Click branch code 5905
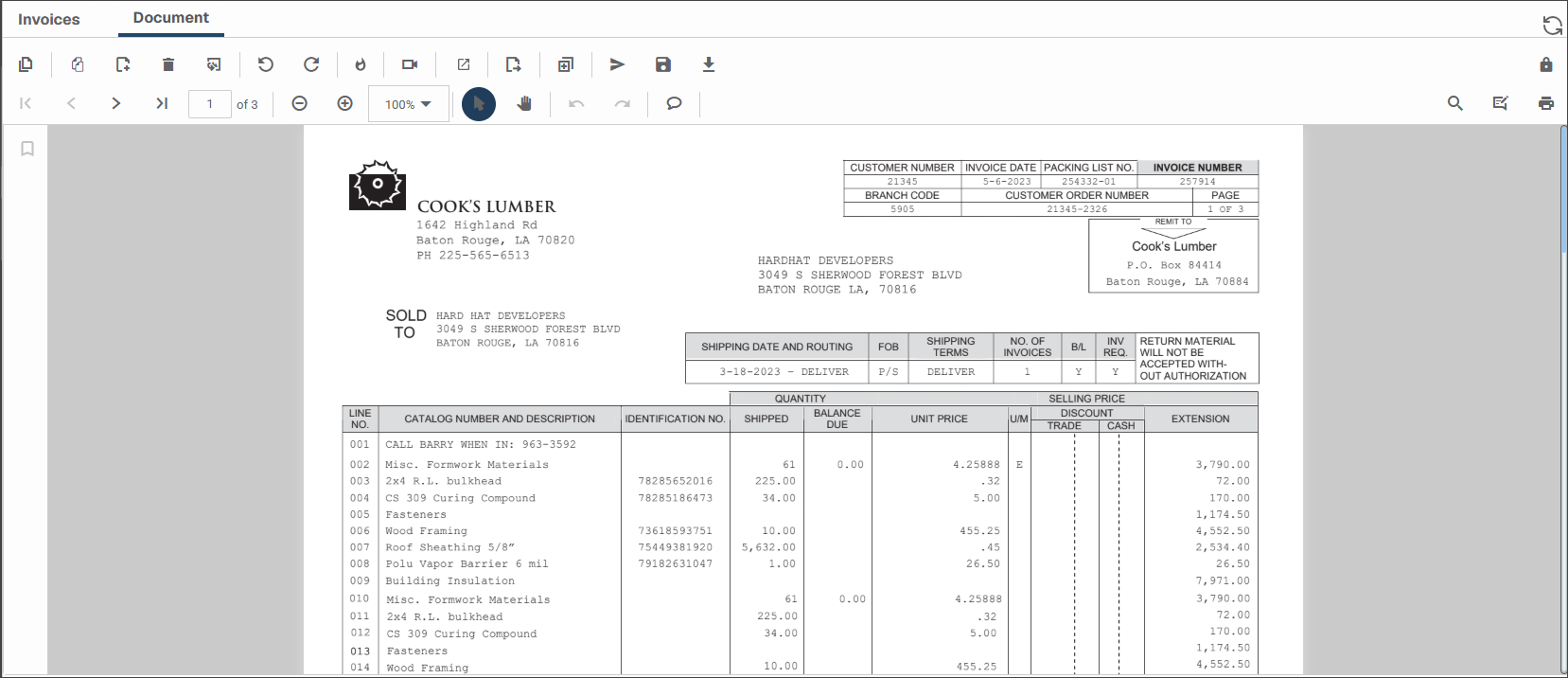1568x678 pixels. [x=903, y=209]
